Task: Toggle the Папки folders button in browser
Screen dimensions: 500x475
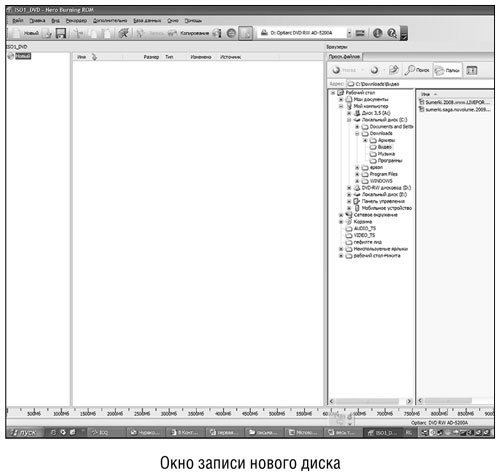Action: [447, 70]
